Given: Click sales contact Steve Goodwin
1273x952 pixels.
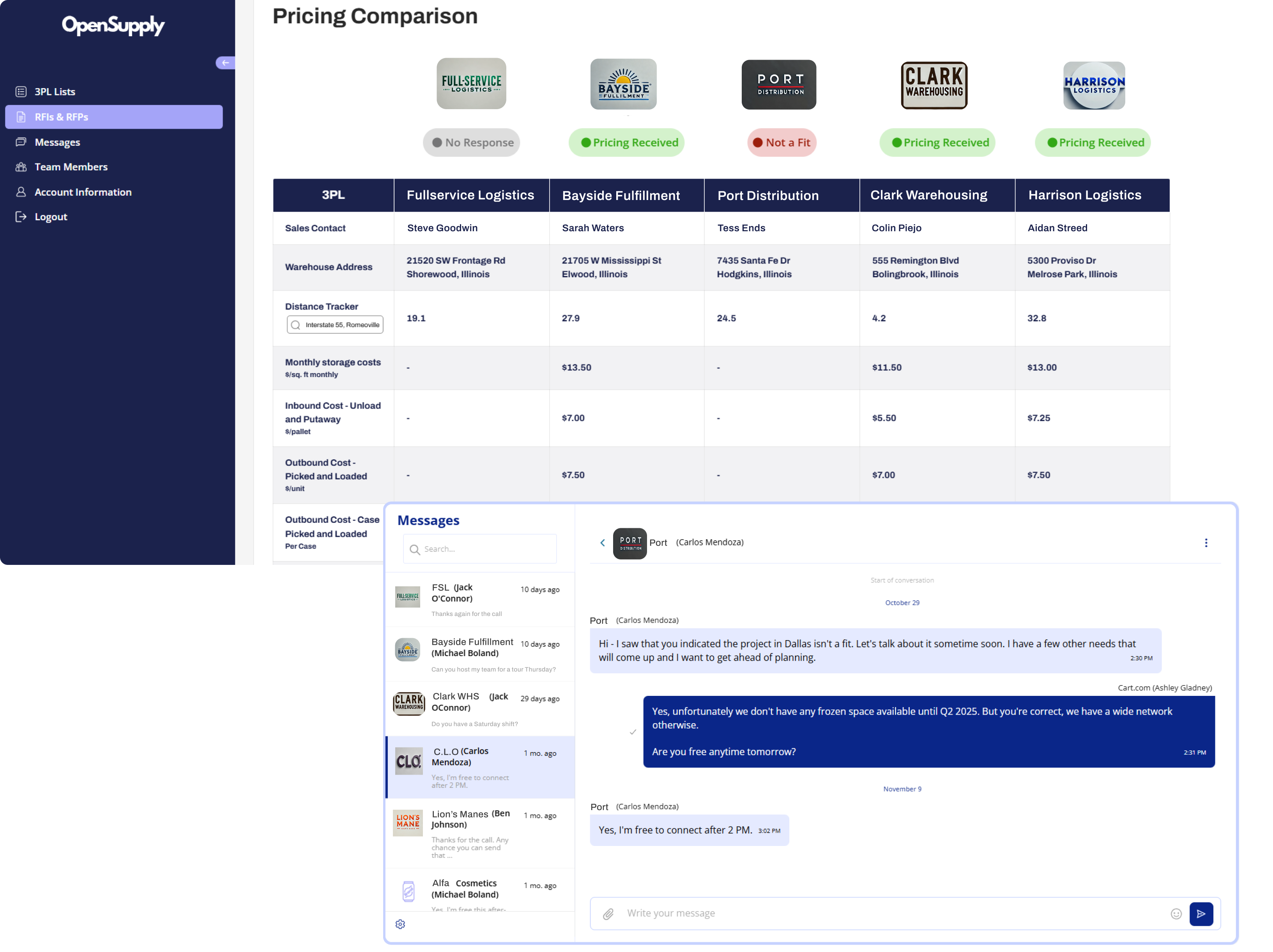Looking at the screenshot, I should pos(442,228).
